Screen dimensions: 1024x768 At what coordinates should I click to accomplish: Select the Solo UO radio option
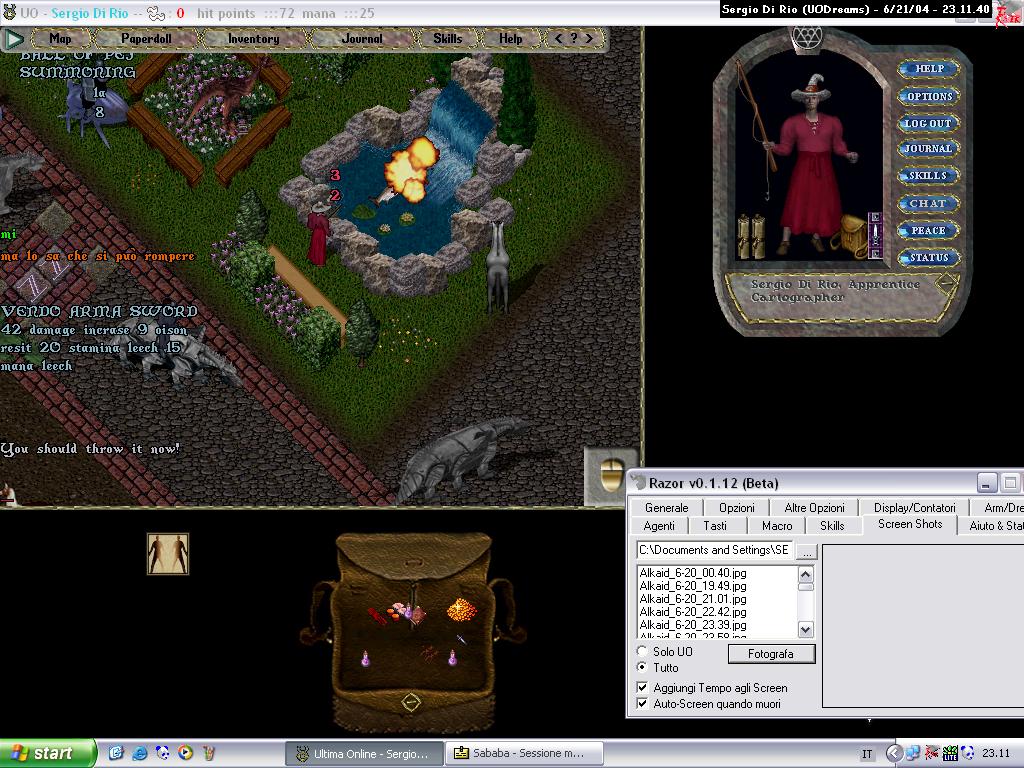[643, 651]
